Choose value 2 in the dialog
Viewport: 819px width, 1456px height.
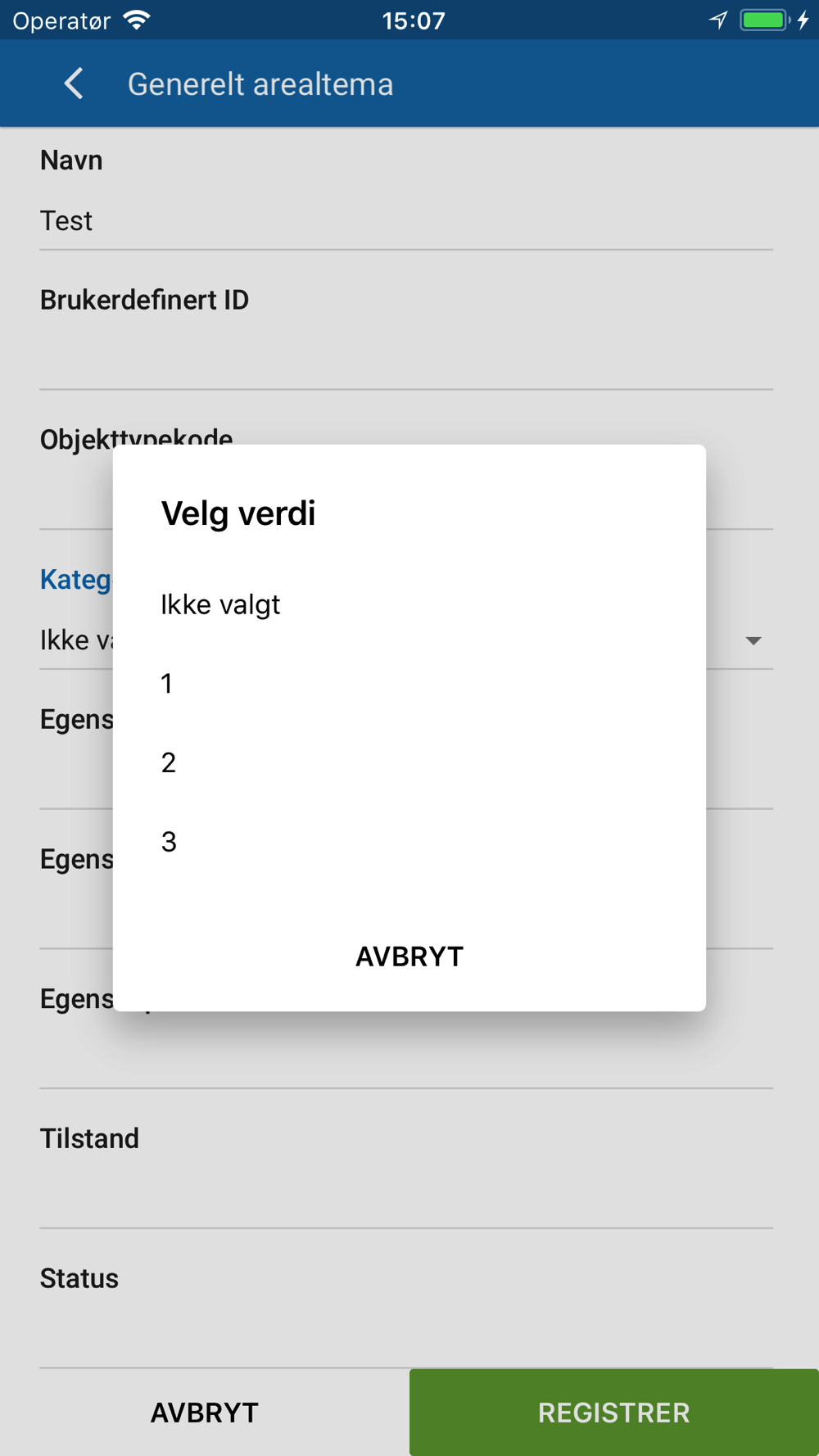[x=169, y=763]
